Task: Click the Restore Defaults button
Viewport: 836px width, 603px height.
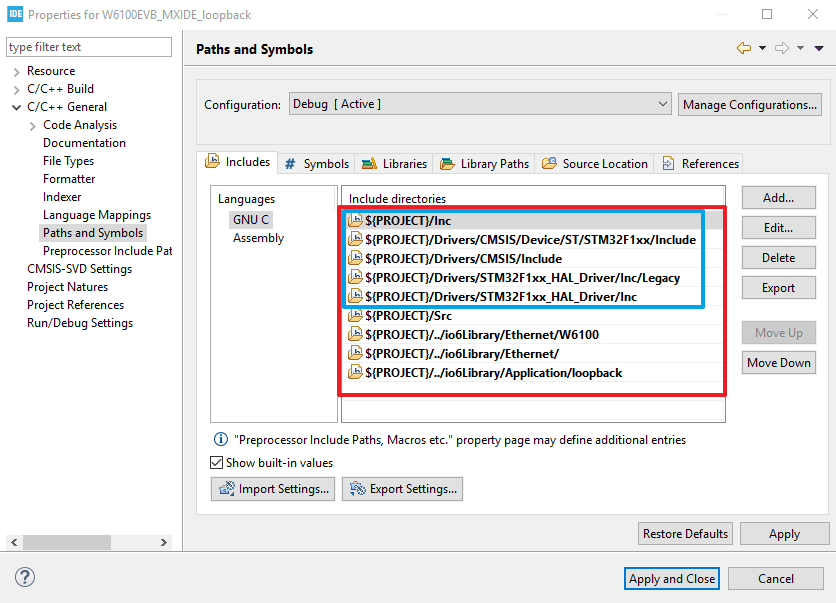Action: click(x=685, y=534)
